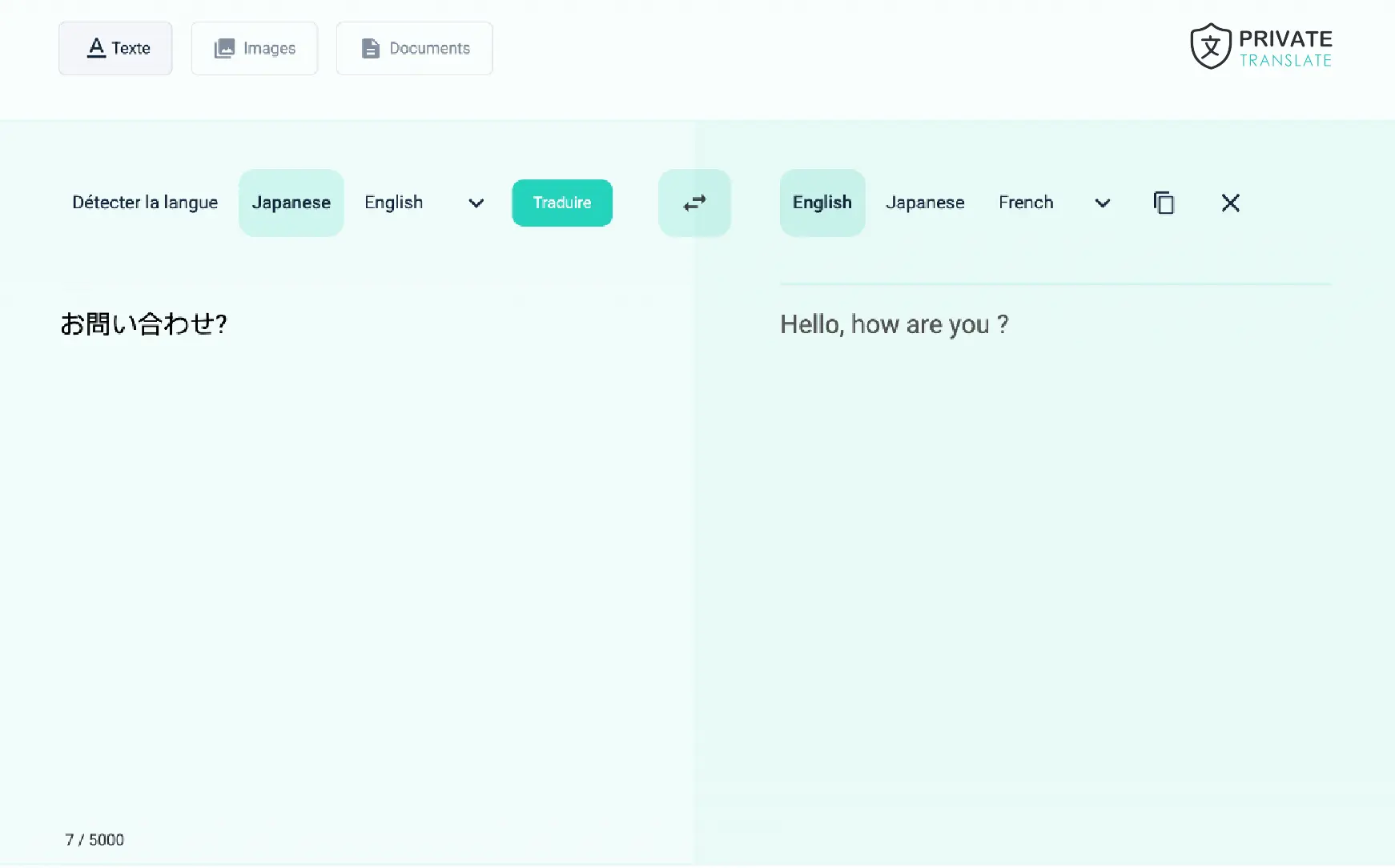The image size is (1395, 868).
Task: Select Japanese as the source language
Action: [291, 203]
